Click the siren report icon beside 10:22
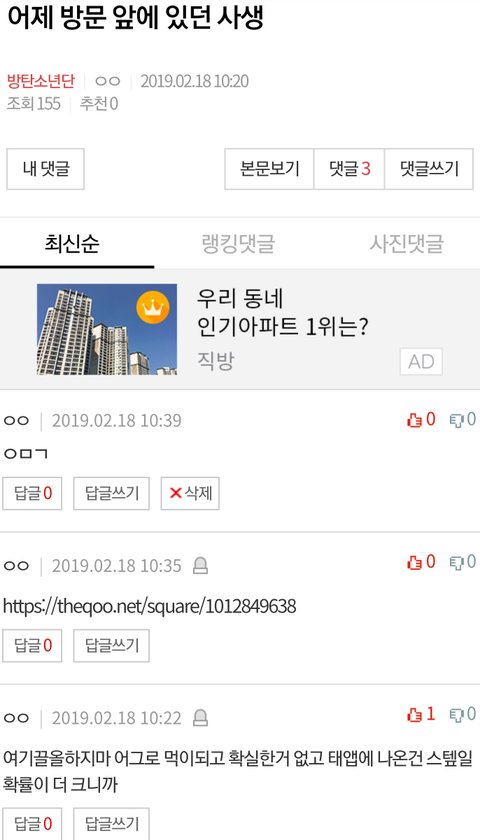480x840 pixels. [200, 718]
